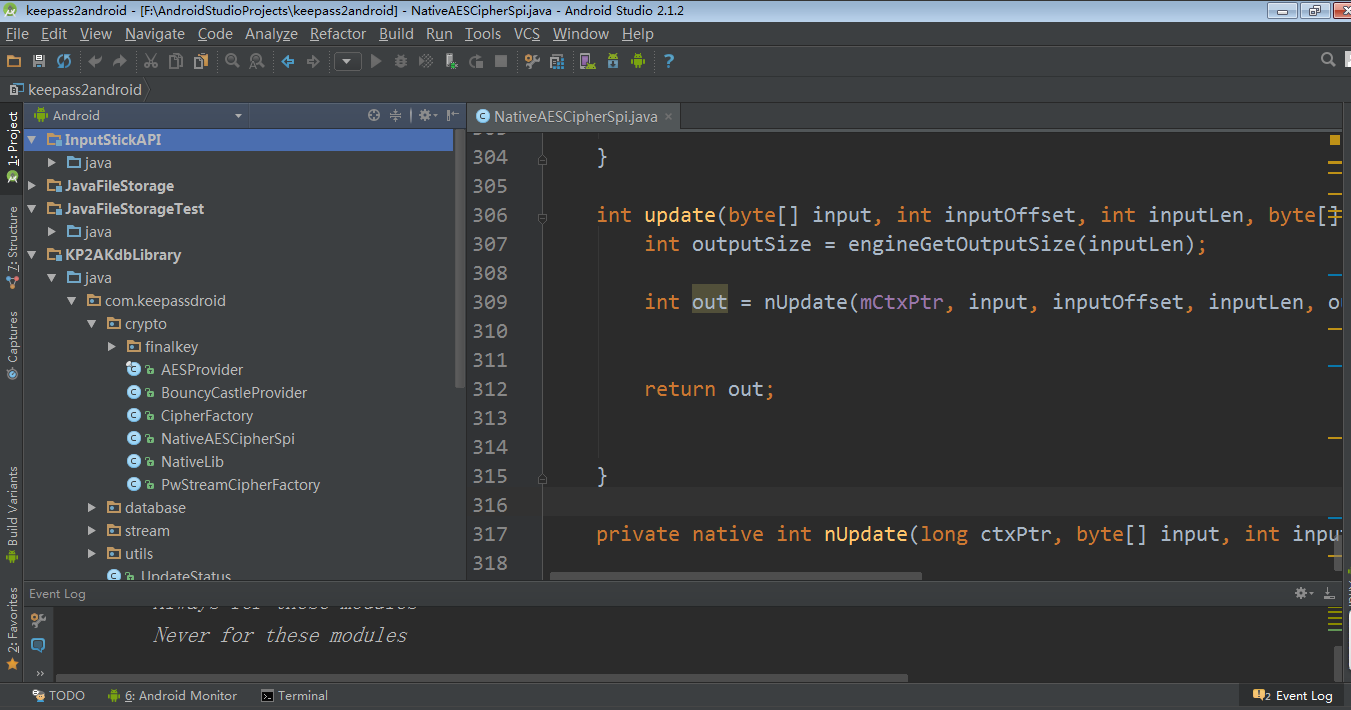1351x710 pixels.
Task: Click the editor horizontal scrollbar
Action: tap(735, 576)
